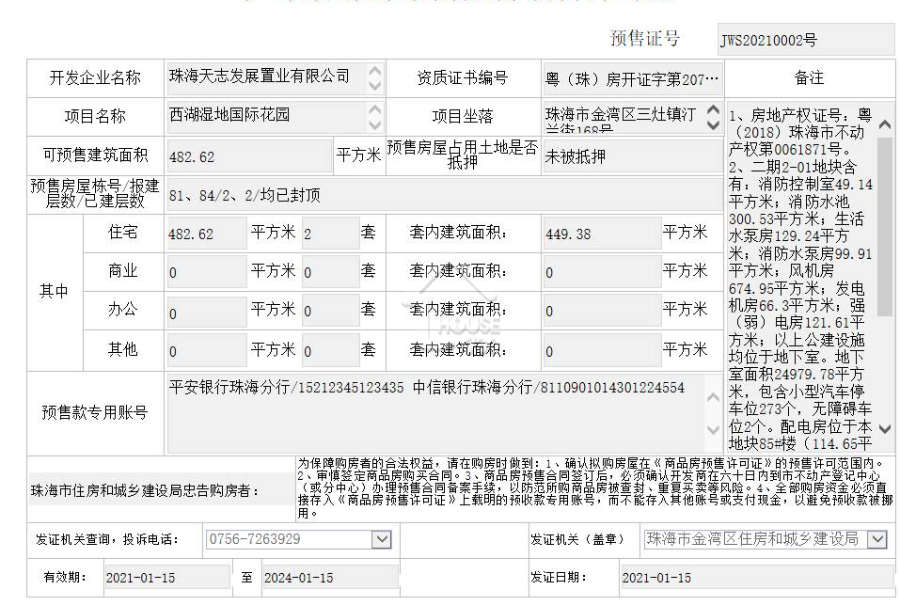The image size is (900, 600).
Task: Click the 资质证书编号 label
Action: tap(463, 78)
